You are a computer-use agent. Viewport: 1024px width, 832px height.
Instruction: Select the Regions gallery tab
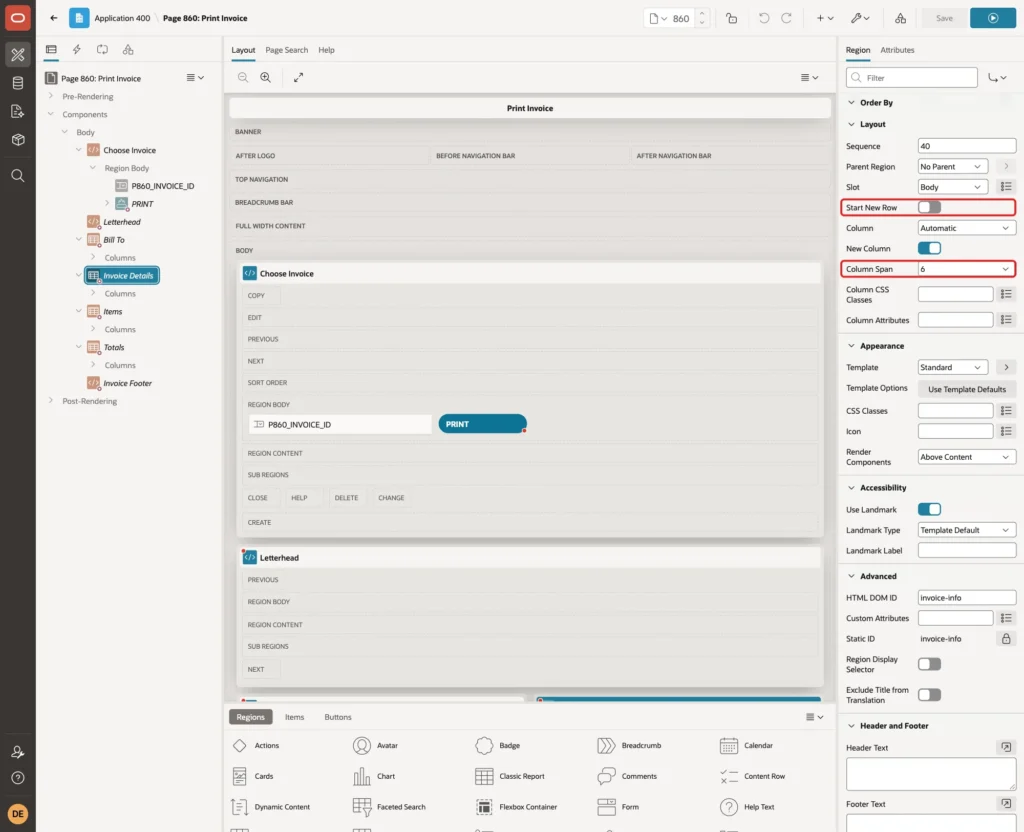251,717
